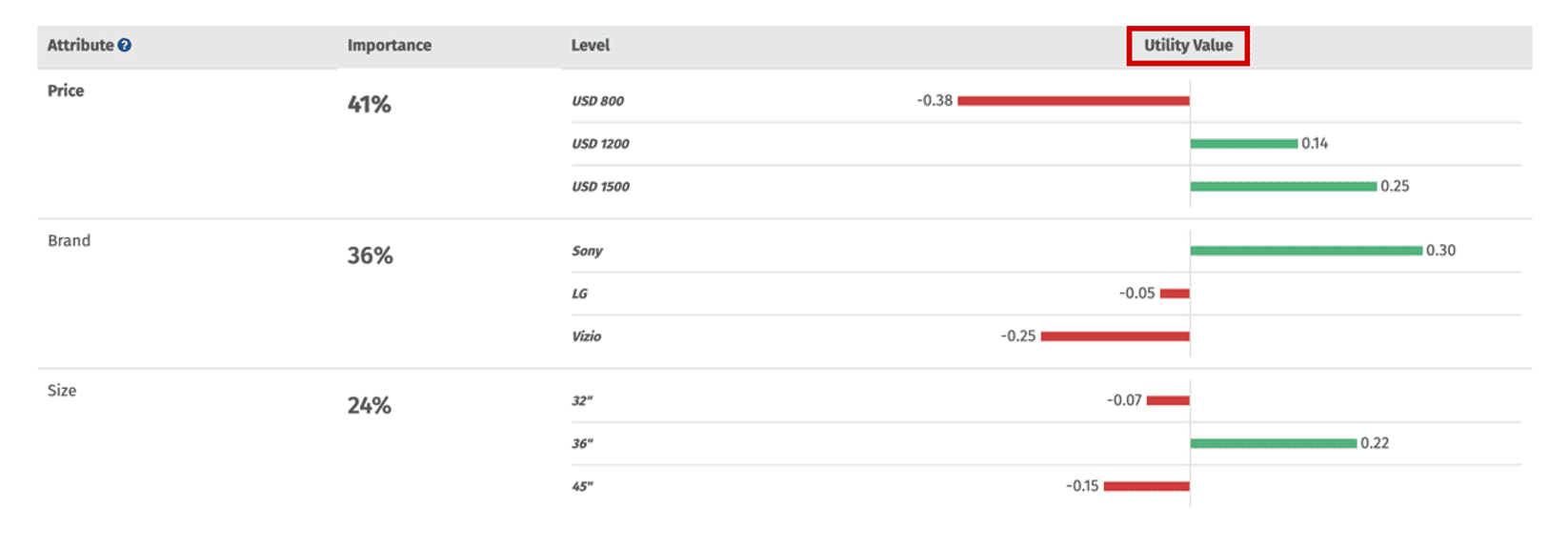Click the Attribute column header text
Screen dimensions: 1568x549
(80, 46)
